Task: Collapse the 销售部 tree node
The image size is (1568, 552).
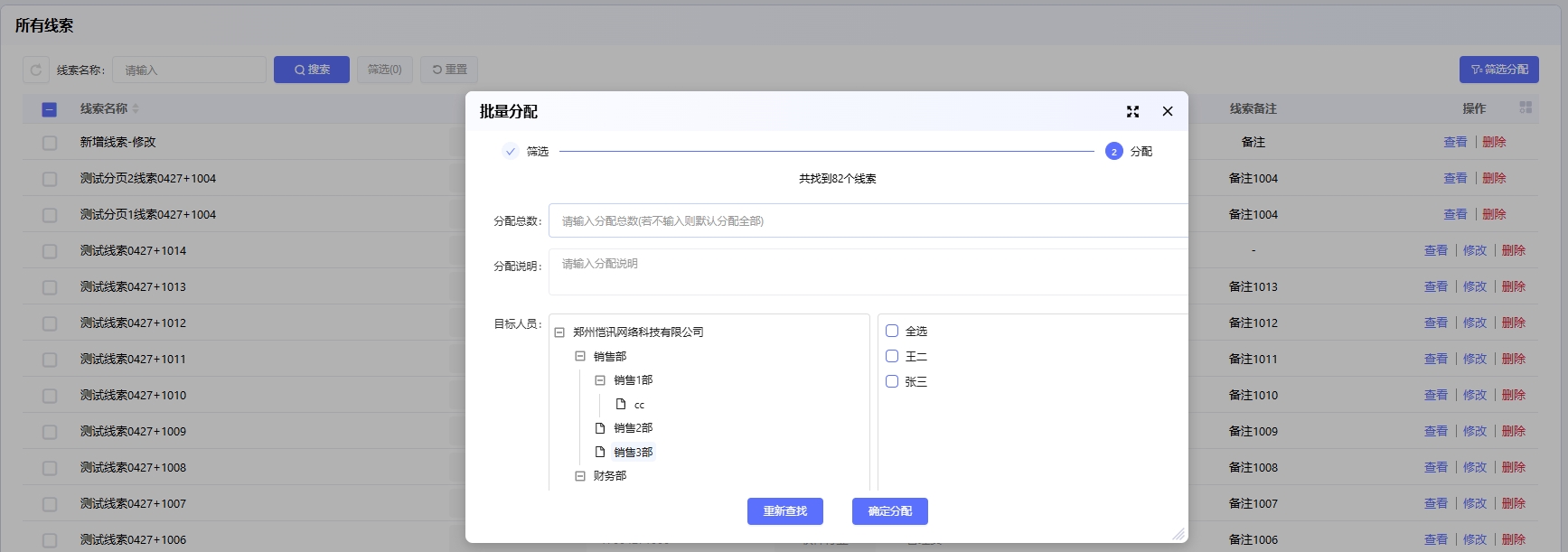Action: click(580, 356)
